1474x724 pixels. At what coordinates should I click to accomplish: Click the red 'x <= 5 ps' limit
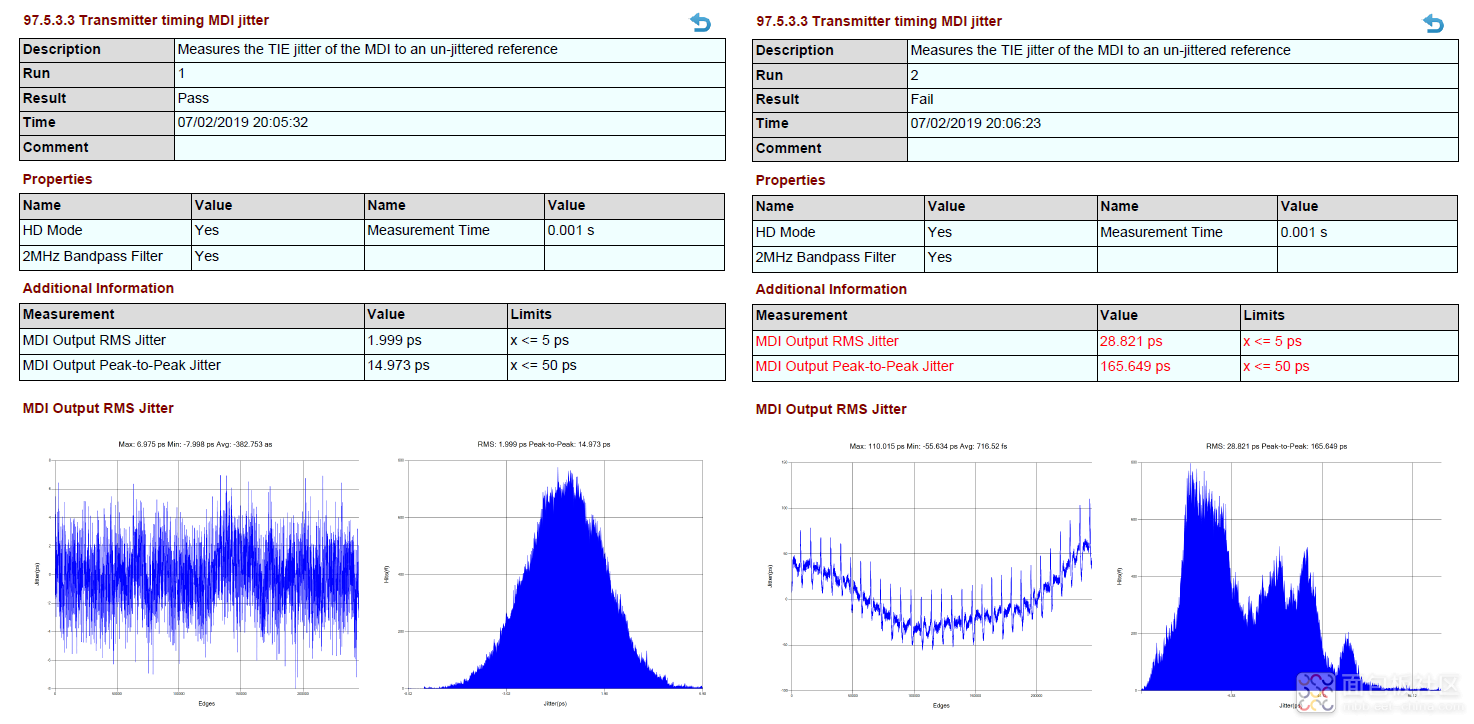coord(1272,341)
